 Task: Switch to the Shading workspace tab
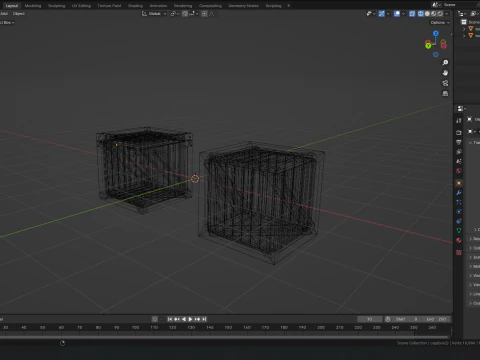pyautogui.click(x=135, y=6)
